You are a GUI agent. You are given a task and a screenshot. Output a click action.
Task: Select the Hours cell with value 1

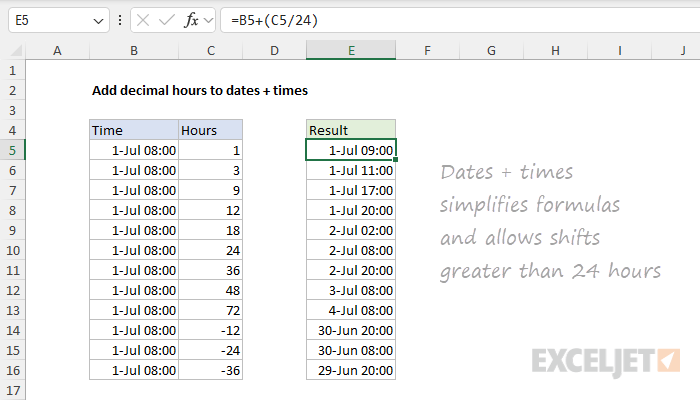(x=211, y=150)
